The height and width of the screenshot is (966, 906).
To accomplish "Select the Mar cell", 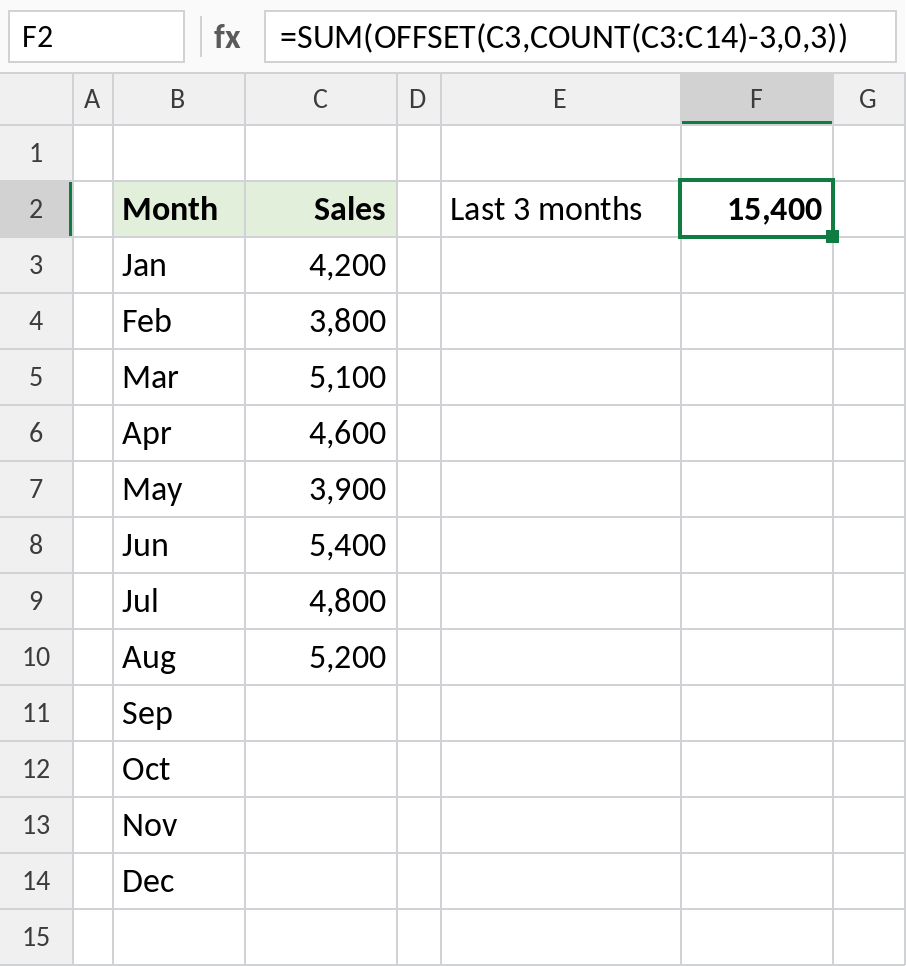I will tap(179, 377).
